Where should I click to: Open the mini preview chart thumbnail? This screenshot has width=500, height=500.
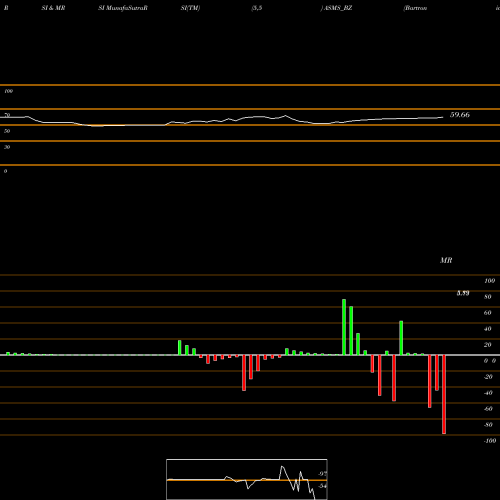pyautogui.click(x=247, y=479)
